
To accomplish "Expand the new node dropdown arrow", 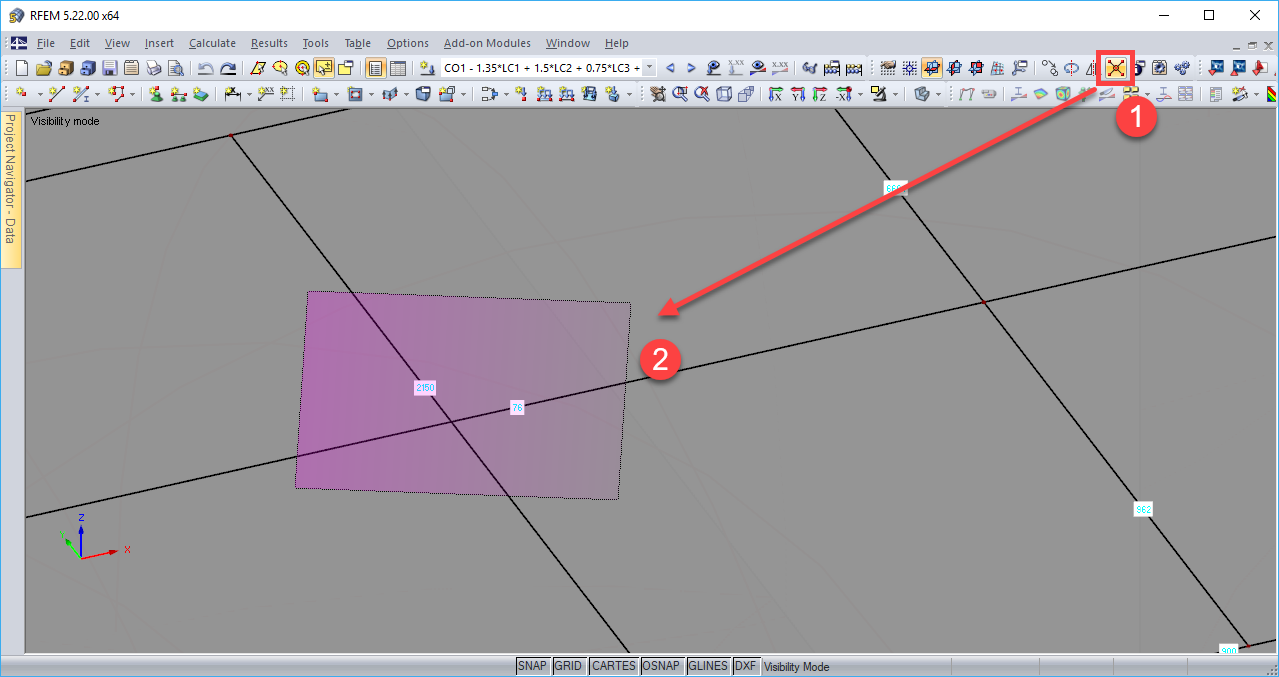I will (39, 94).
